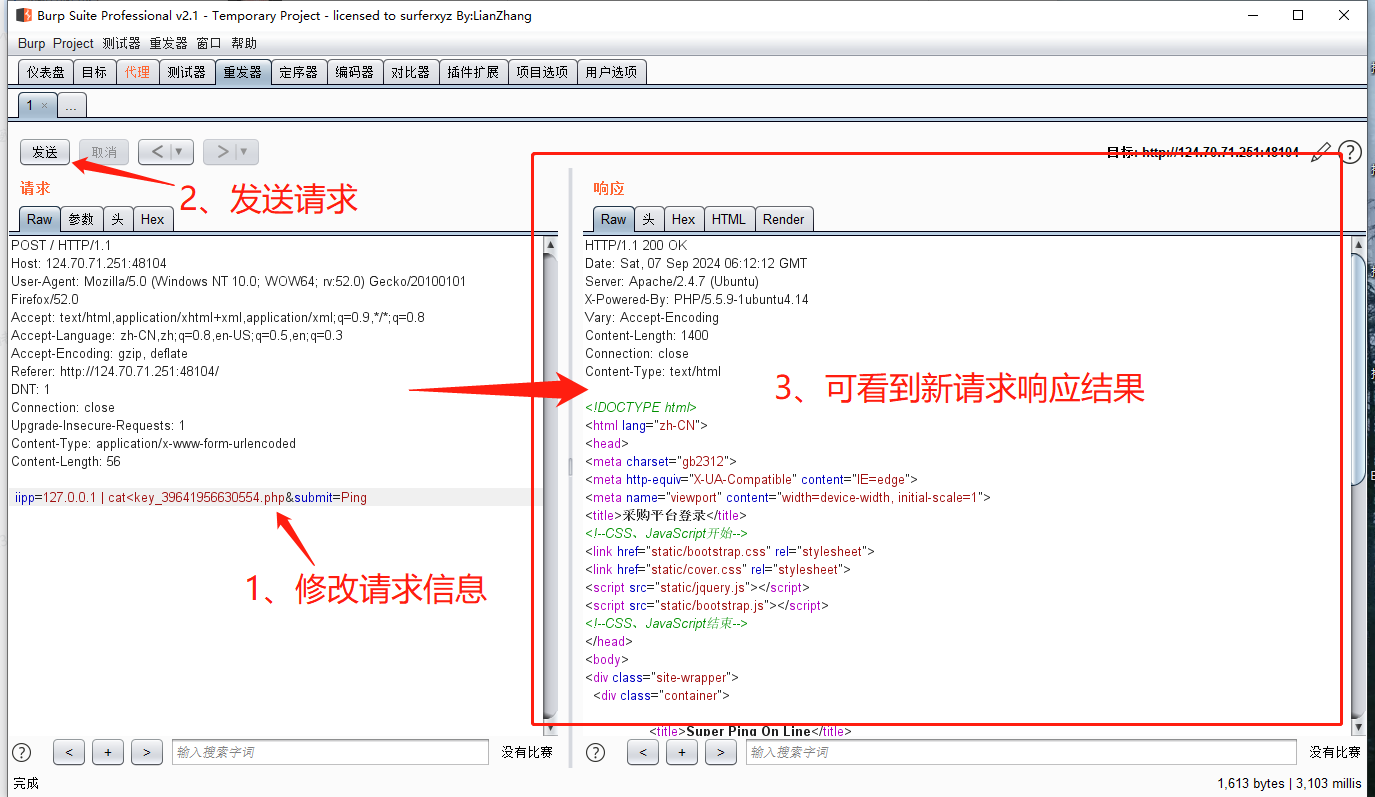
Task: Close Repeater tab 1 with the x
Action: click(x=44, y=105)
